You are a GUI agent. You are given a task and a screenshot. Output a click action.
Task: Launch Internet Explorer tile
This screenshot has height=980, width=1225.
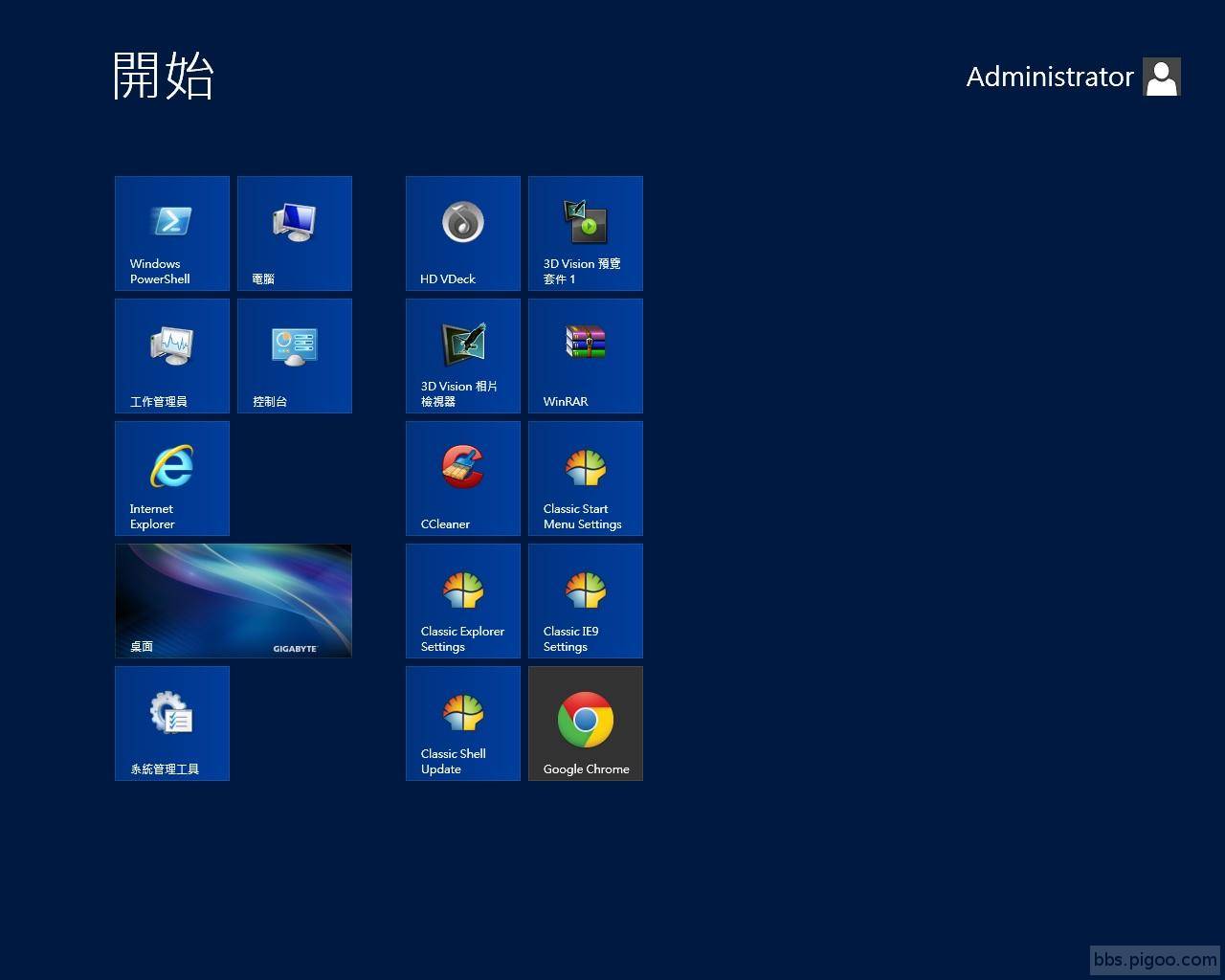(x=172, y=479)
